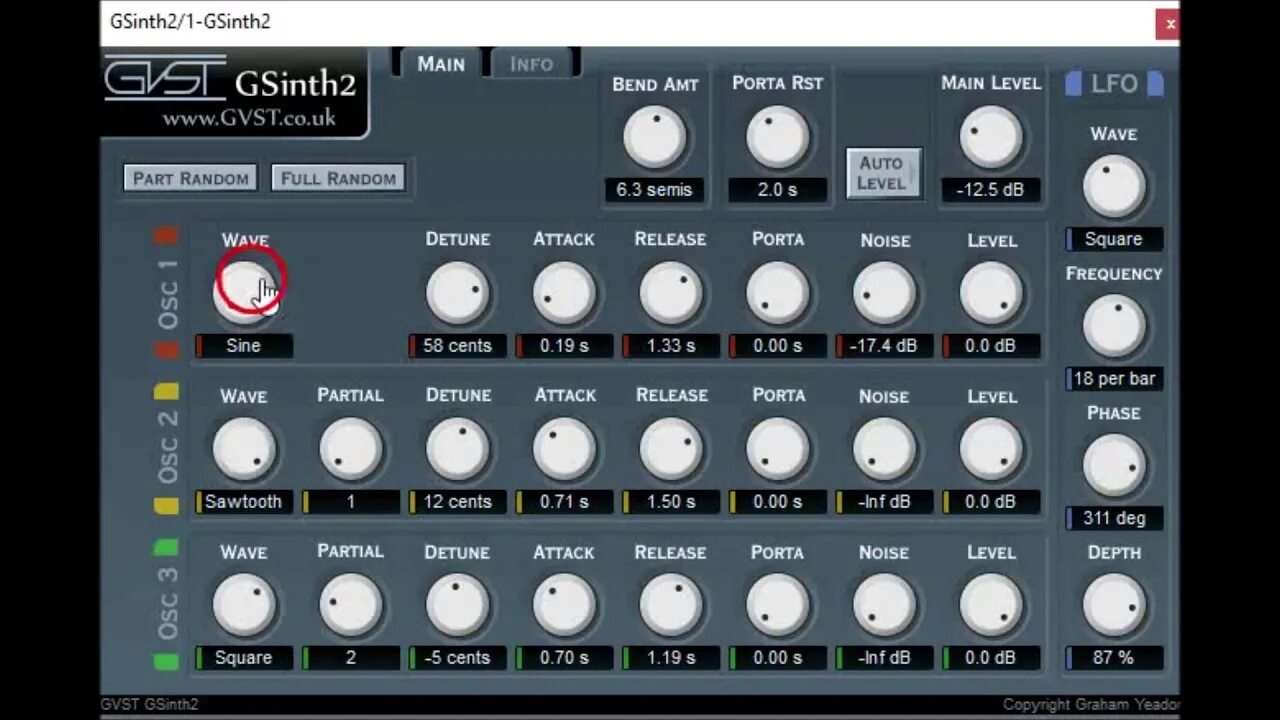Click the 87 % depth value
Screen dimensions: 1280x720
[1113, 658]
